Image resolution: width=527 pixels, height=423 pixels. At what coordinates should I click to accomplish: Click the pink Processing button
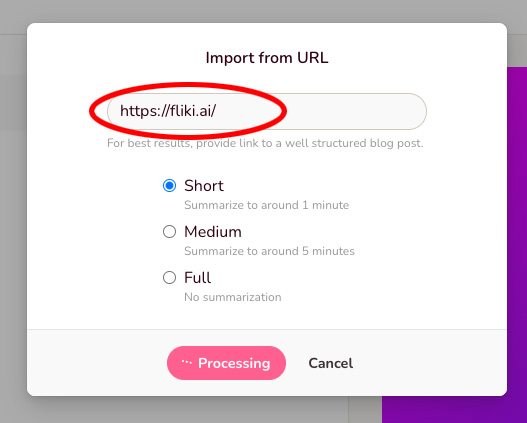coord(227,363)
